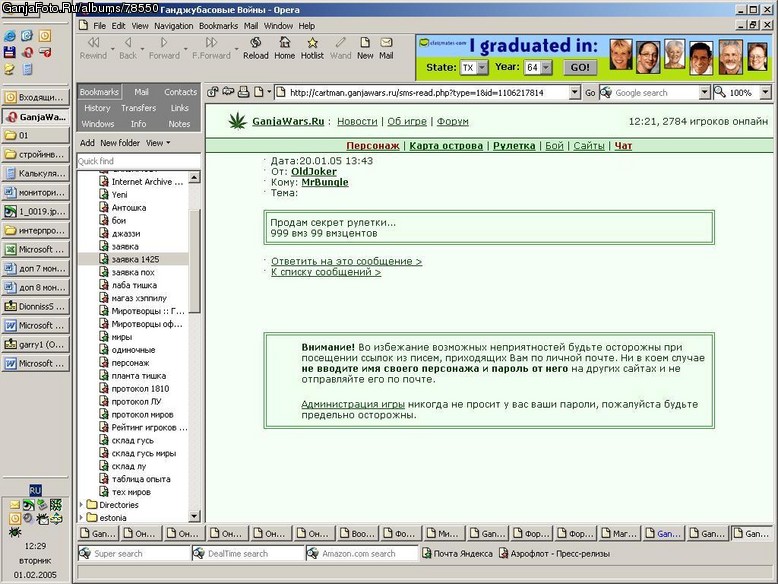
Task: Click the RU language indicator
Action: [x=35, y=490]
